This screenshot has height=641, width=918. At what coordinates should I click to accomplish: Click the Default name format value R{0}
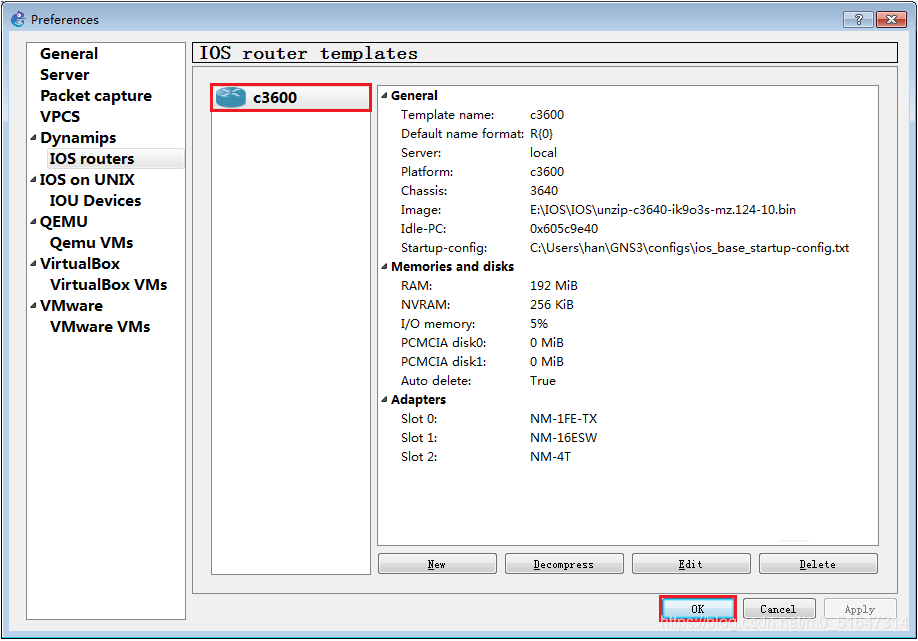point(542,134)
